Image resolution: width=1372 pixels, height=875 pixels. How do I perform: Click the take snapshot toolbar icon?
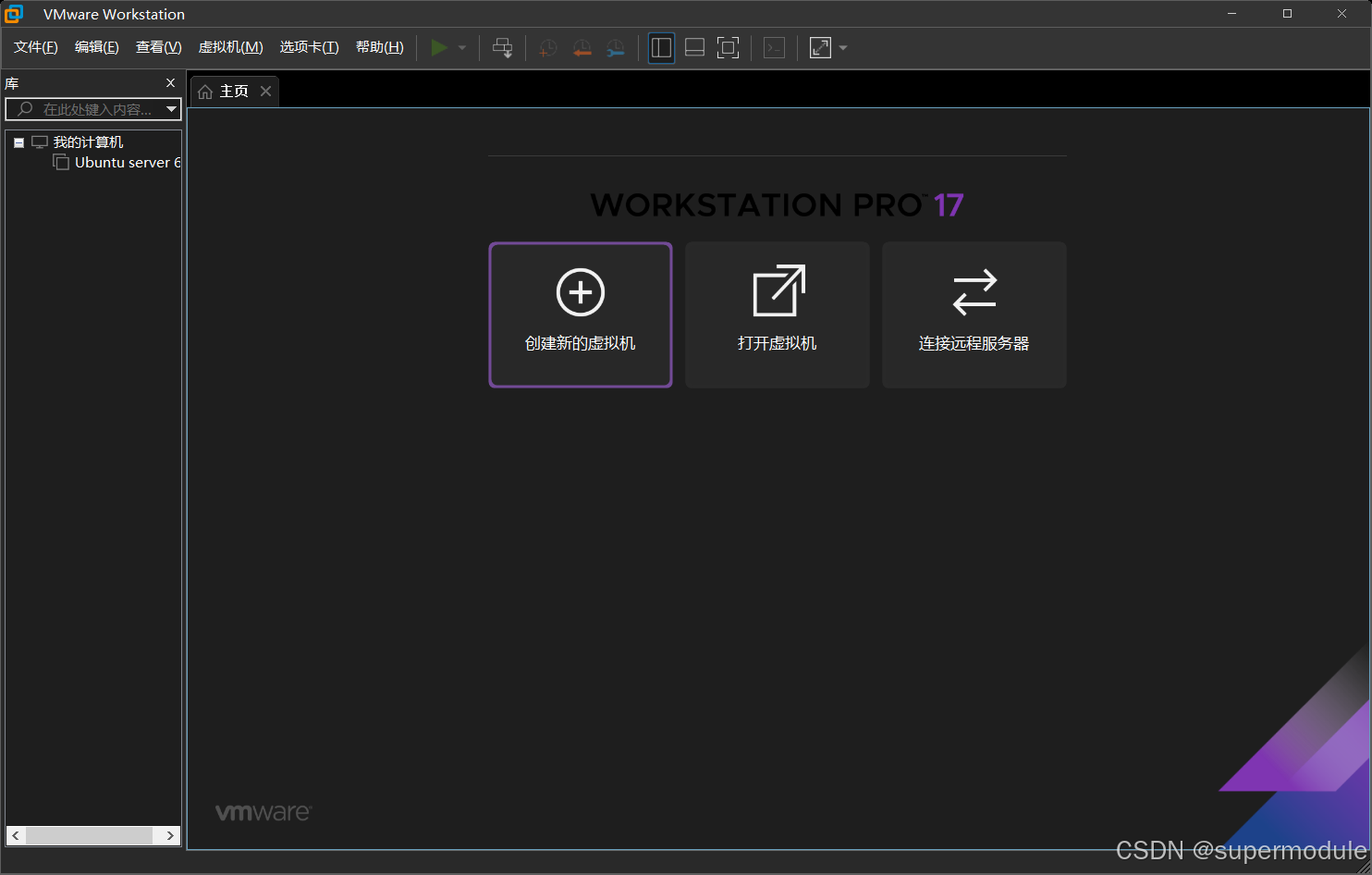(548, 48)
